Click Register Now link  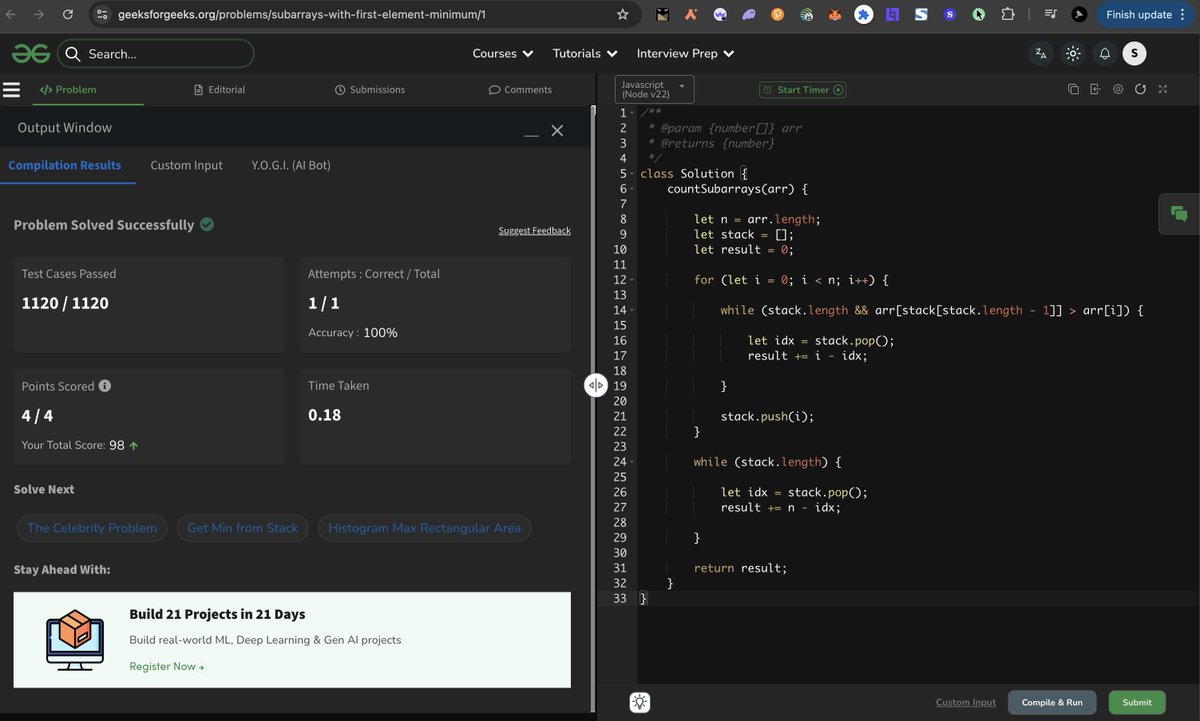pyautogui.click(x=166, y=666)
